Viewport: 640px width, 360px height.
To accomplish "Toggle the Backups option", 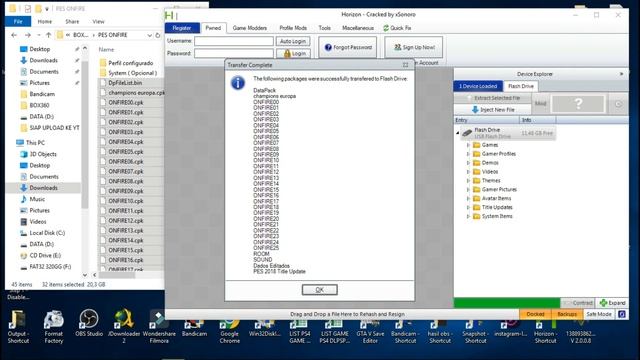I will [x=567, y=314].
